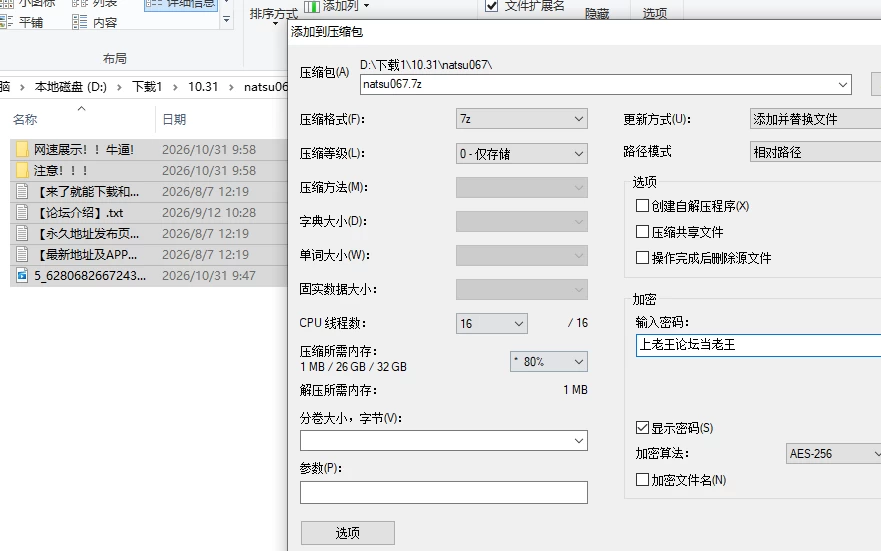
Task: Click 隐藏 ribbon item
Action: (597, 13)
